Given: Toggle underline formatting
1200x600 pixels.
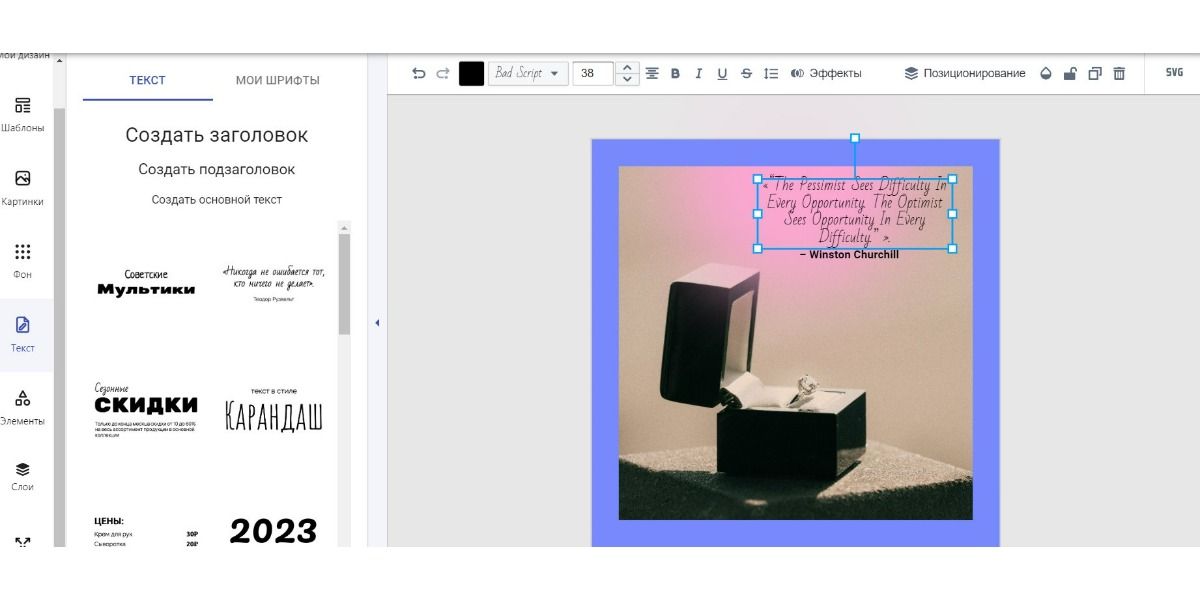Looking at the screenshot, I should click(x=722, y=73).
